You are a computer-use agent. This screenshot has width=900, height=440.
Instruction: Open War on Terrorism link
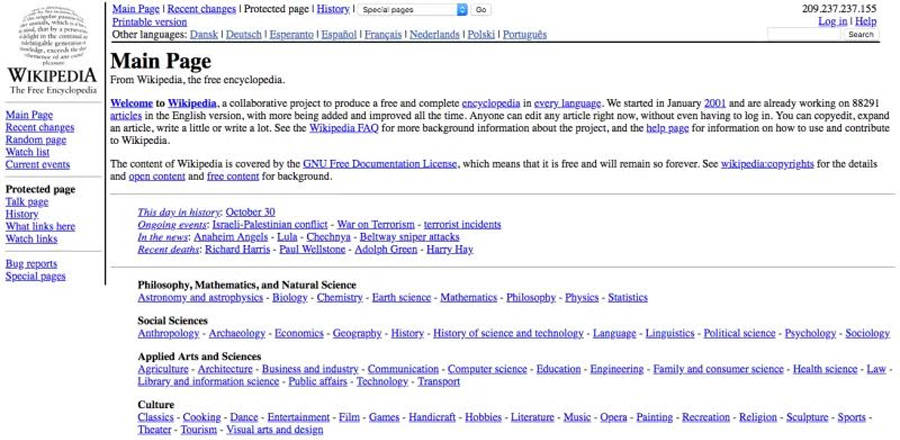click(375, 225)
